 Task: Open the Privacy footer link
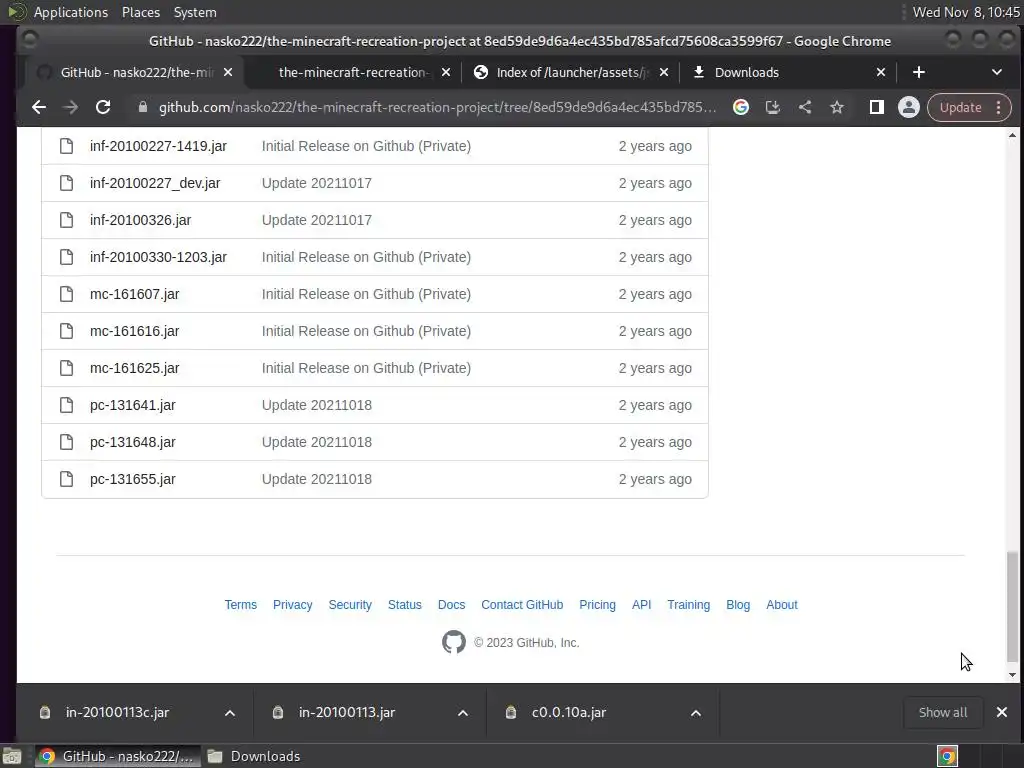tap(293, 605)
